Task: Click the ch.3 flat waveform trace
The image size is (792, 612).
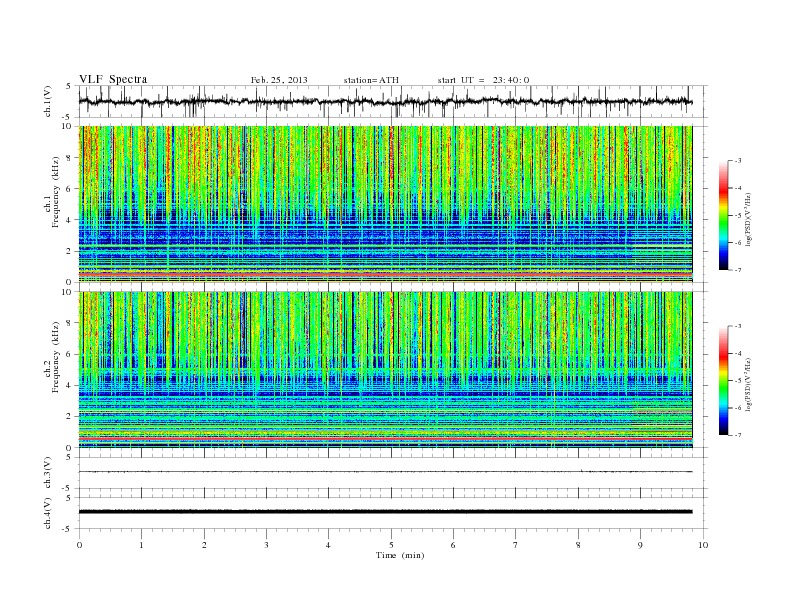Action: 385,472
